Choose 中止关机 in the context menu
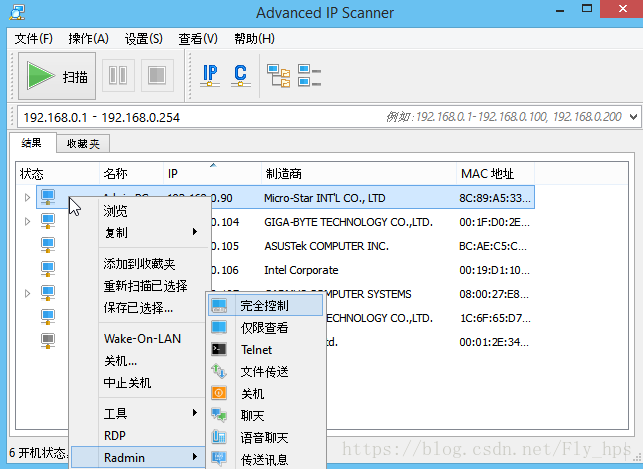 pyautogui.click(x=139, y=383)
